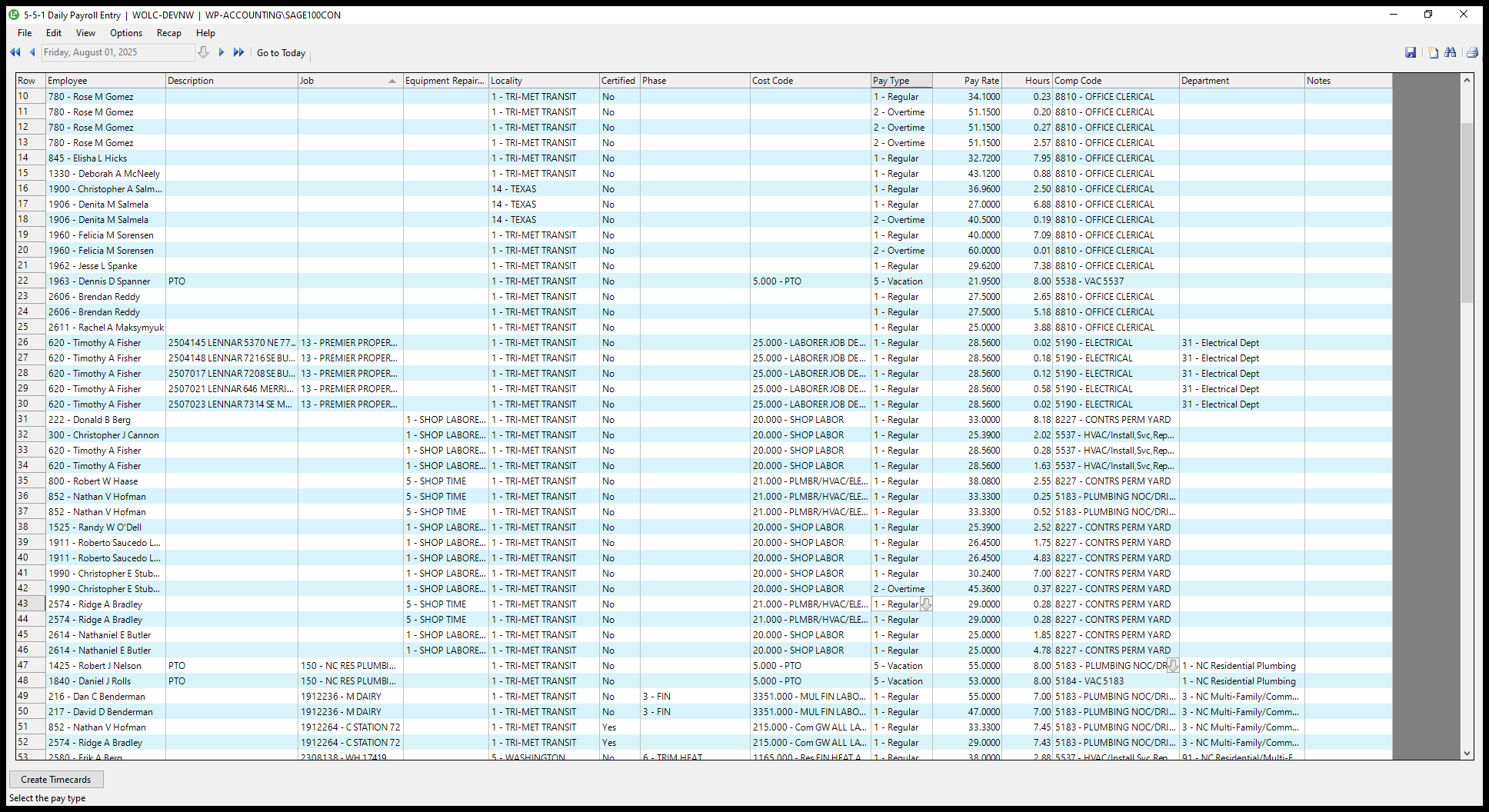Go to the previous day
Screen dimensions: 1489x812
pyautogui.click(x=32, y=52)
